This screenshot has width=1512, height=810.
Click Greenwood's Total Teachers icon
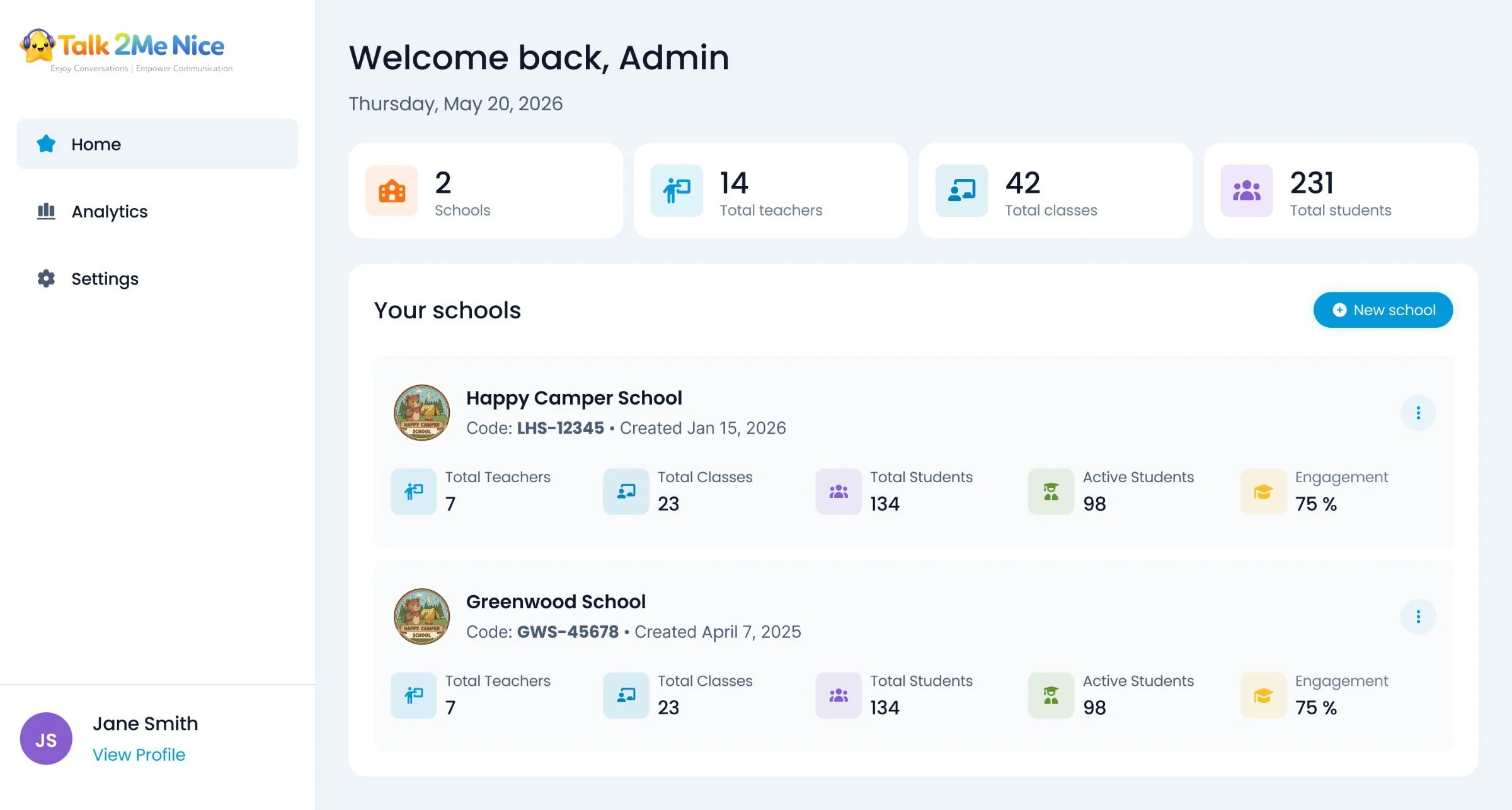(x=413, y=695)
